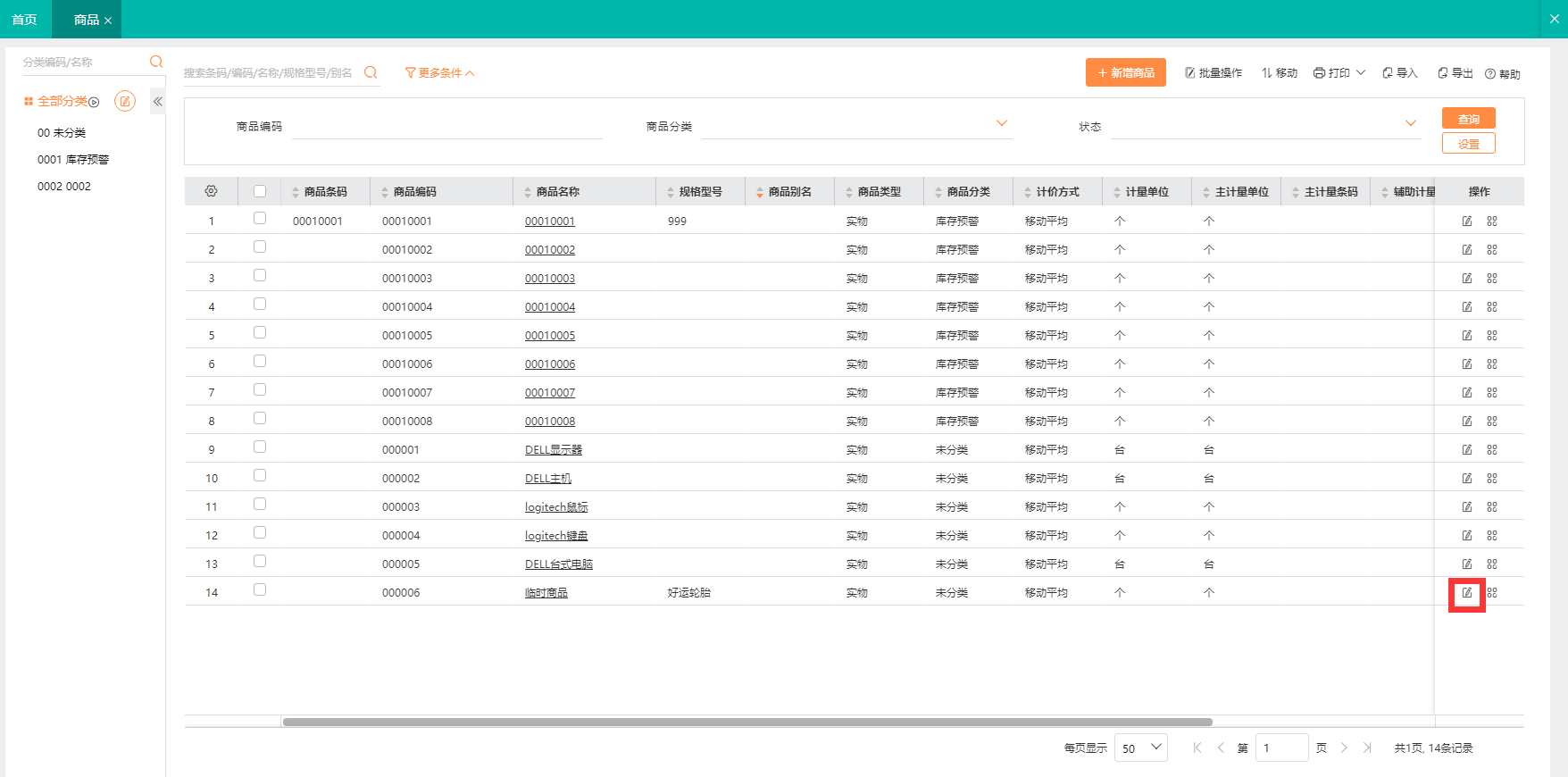Collapse 更多条件 filter conditions
The width and height of the screenshot is (1568, 777).
click(x=439, y=73)
